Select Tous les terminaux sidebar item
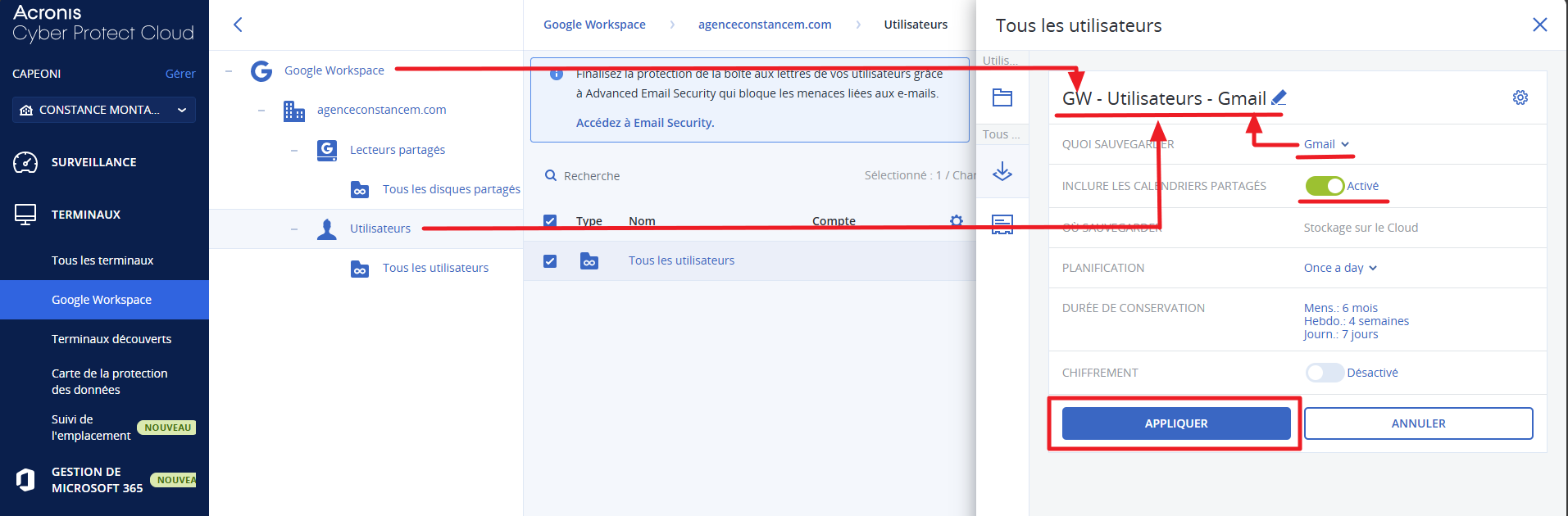This screenshot has height=516, width=1568. point(102,260)
